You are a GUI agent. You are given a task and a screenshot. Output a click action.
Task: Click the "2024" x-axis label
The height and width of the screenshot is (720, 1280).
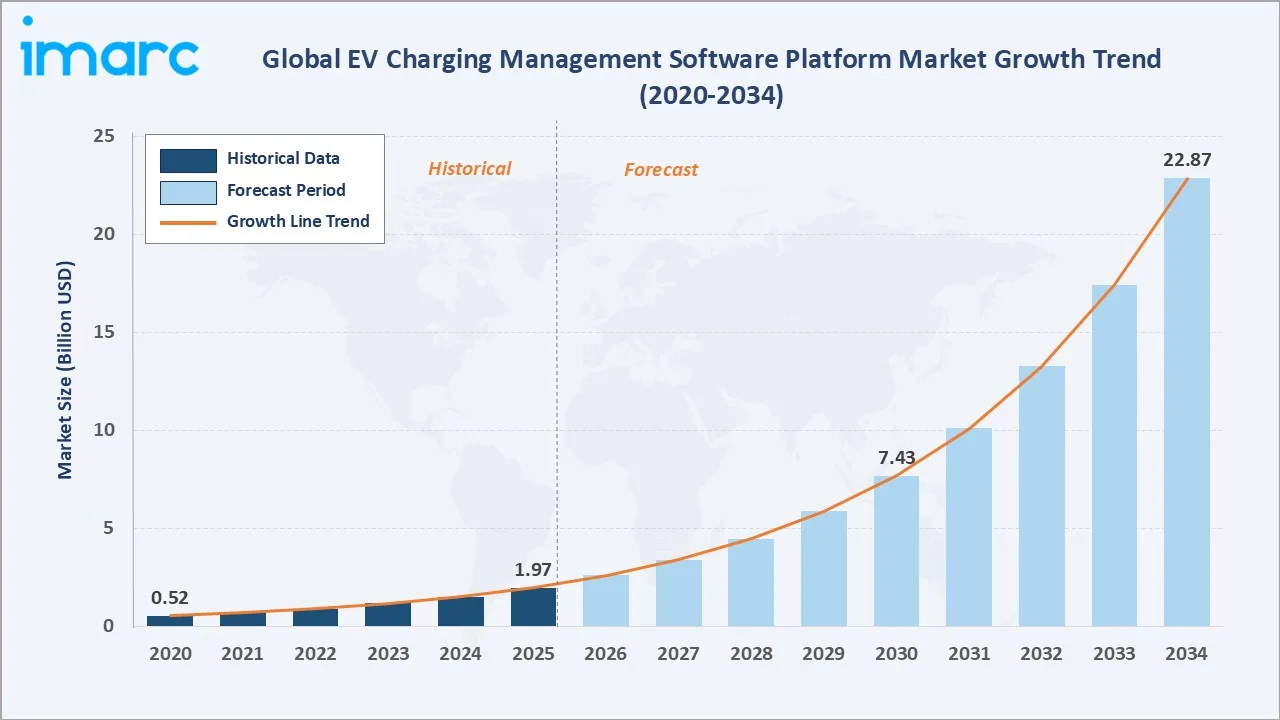click(461, 654)
